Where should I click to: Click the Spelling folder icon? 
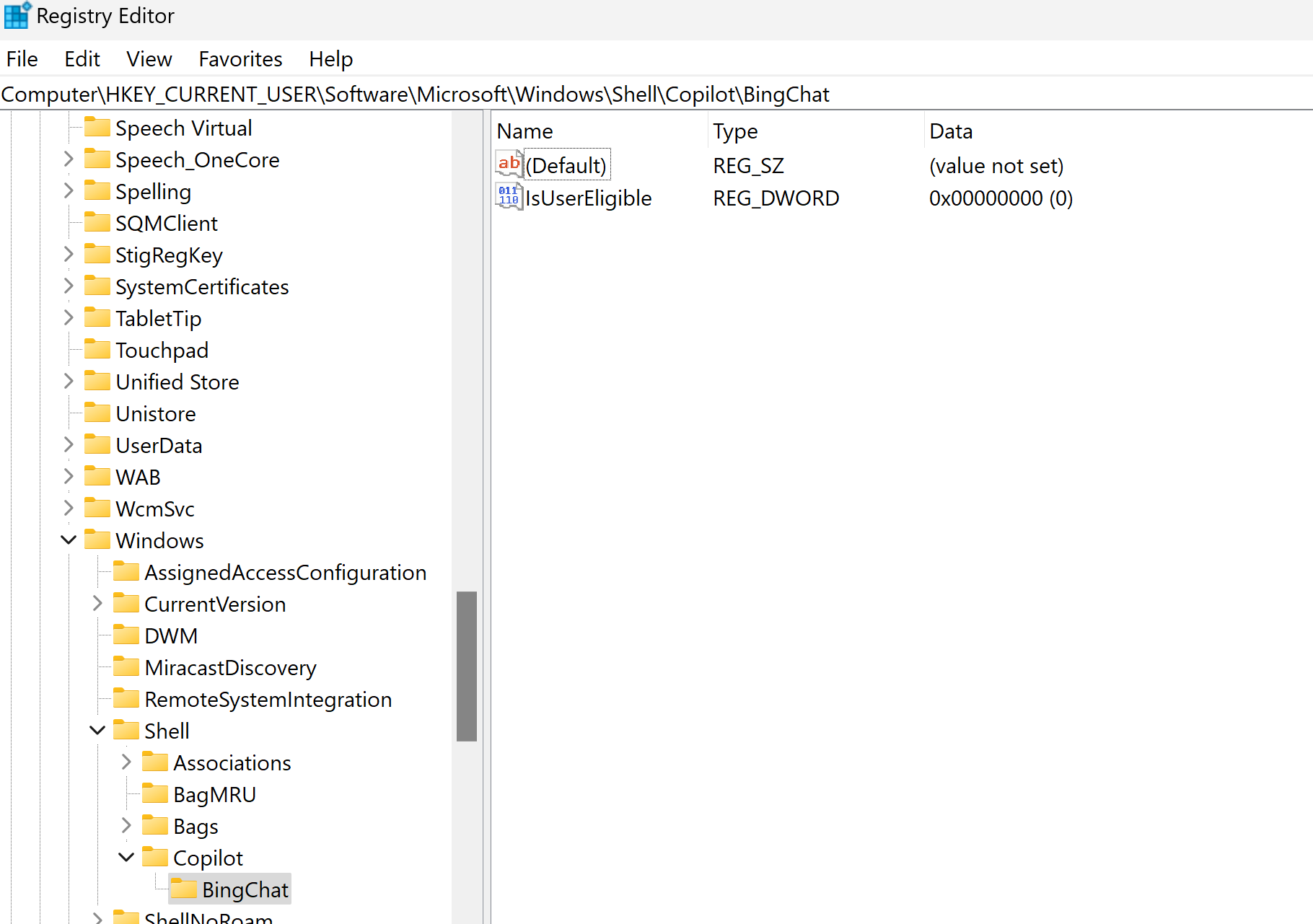(x=97, y=191)
